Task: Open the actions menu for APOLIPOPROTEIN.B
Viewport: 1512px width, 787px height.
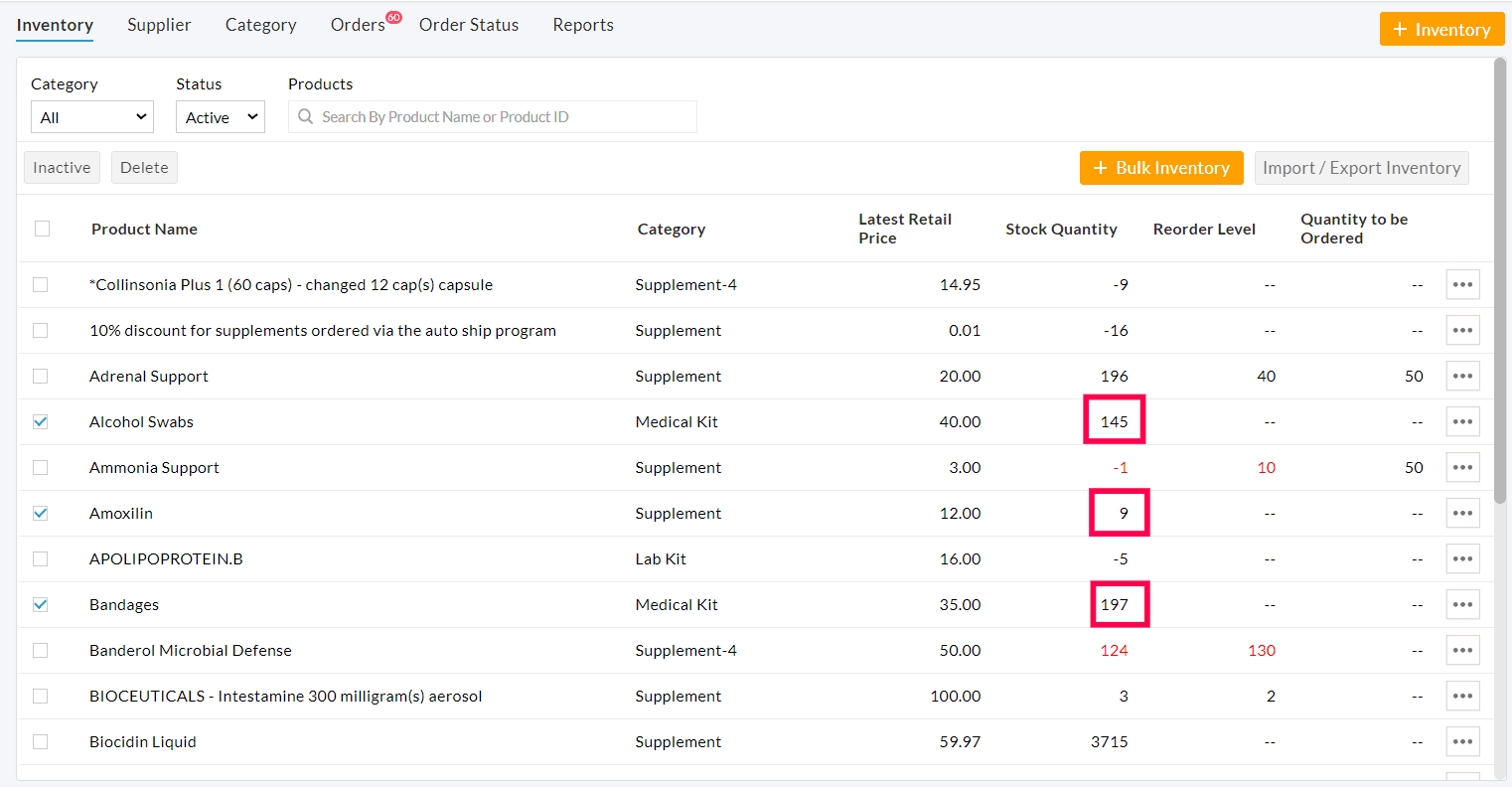Action: click(x=1462, y=558)
